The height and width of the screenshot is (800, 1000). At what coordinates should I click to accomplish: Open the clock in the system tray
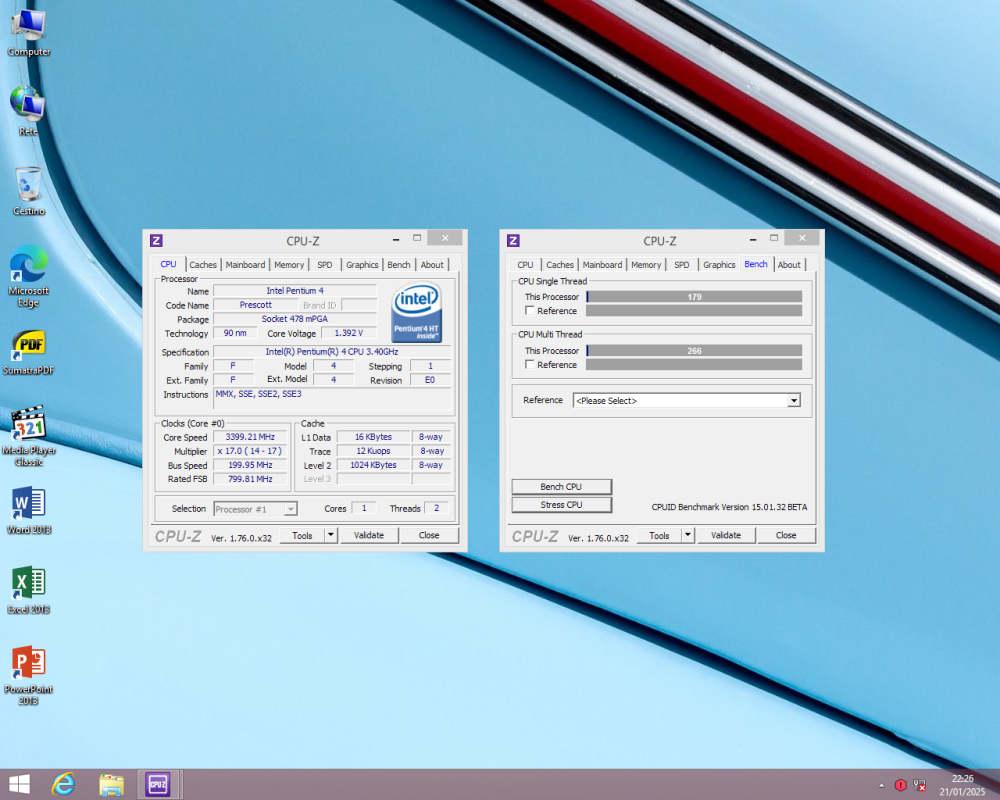[963, 784]
